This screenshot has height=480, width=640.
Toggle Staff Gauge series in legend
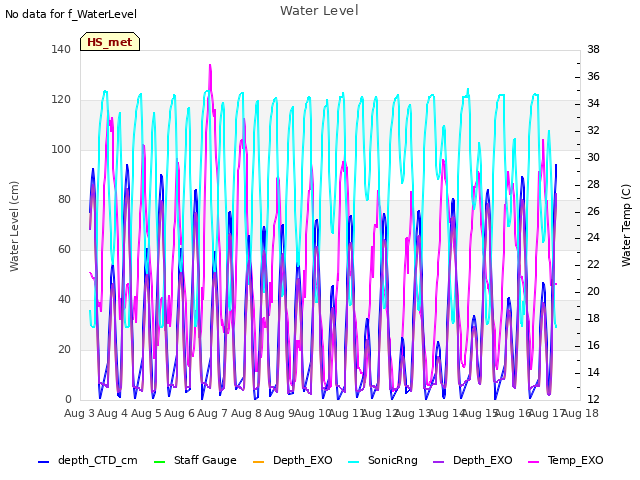[195, 460]
